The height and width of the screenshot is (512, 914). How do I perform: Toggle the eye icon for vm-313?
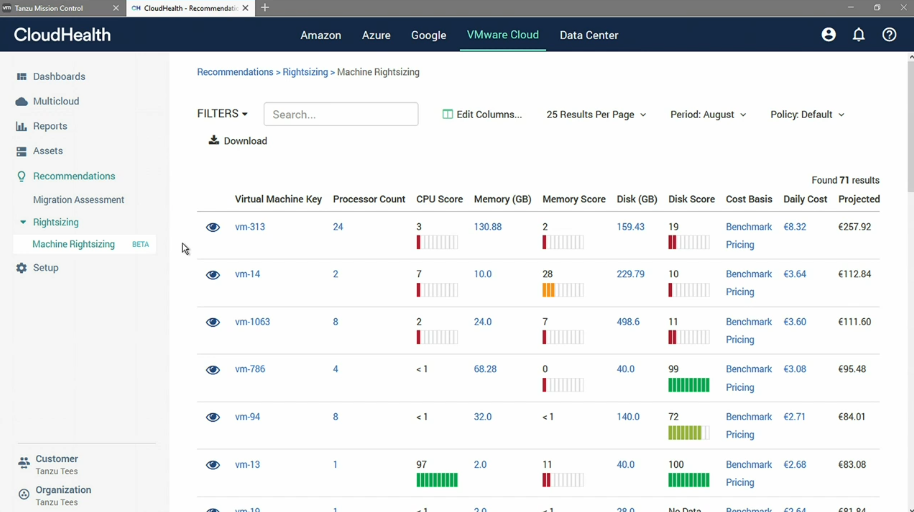click(x=213, y=227)
